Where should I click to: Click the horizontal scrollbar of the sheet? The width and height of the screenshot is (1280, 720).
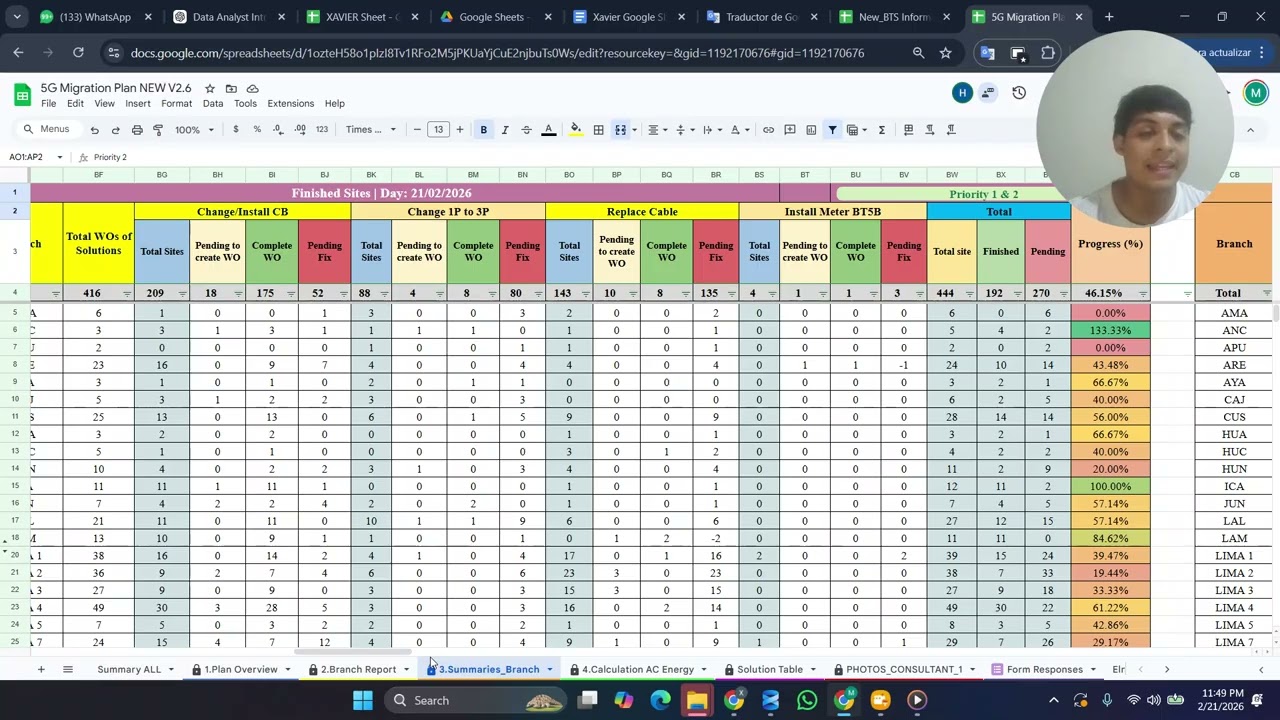(354, 652)
